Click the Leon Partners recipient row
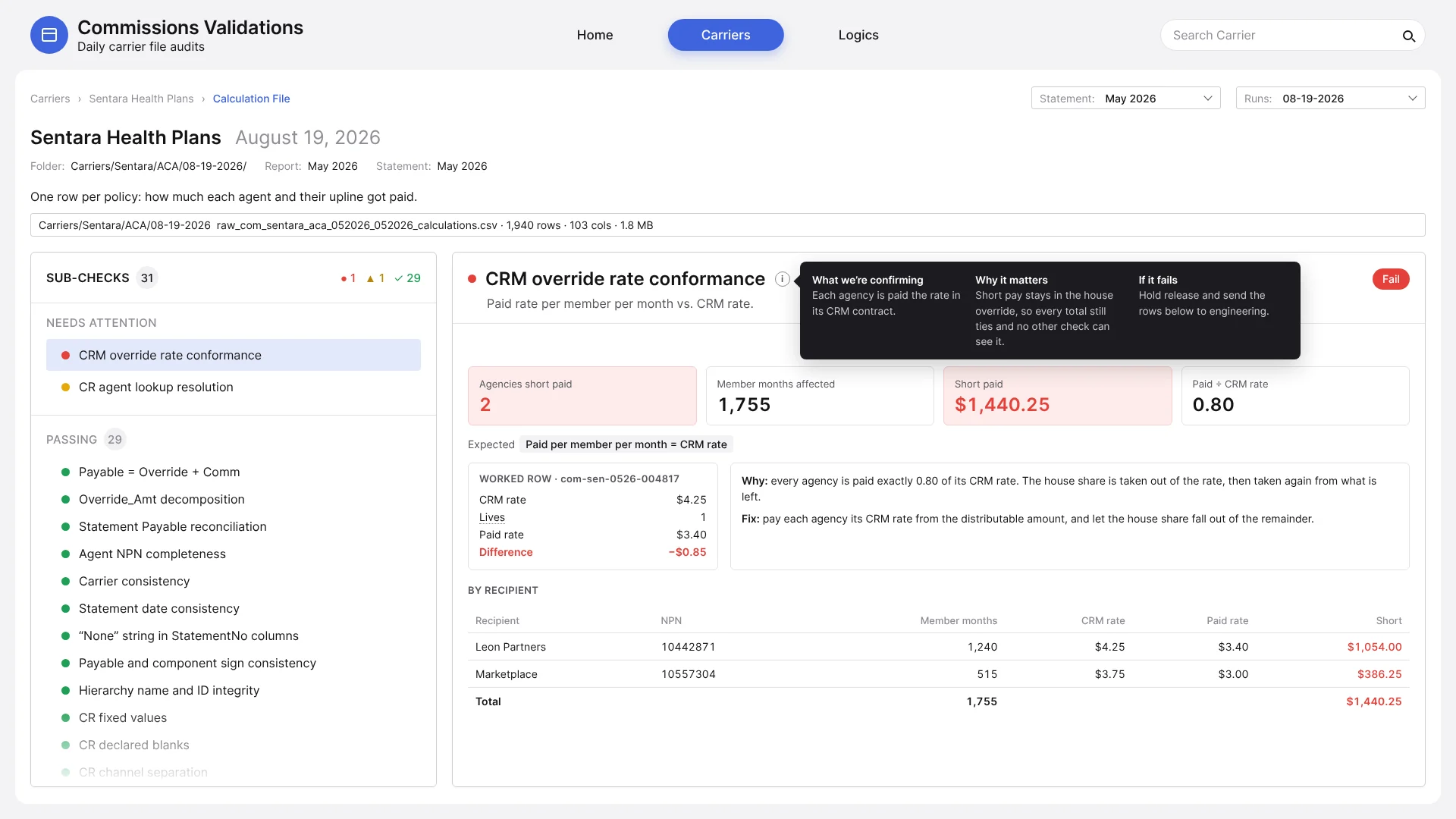 938,647
